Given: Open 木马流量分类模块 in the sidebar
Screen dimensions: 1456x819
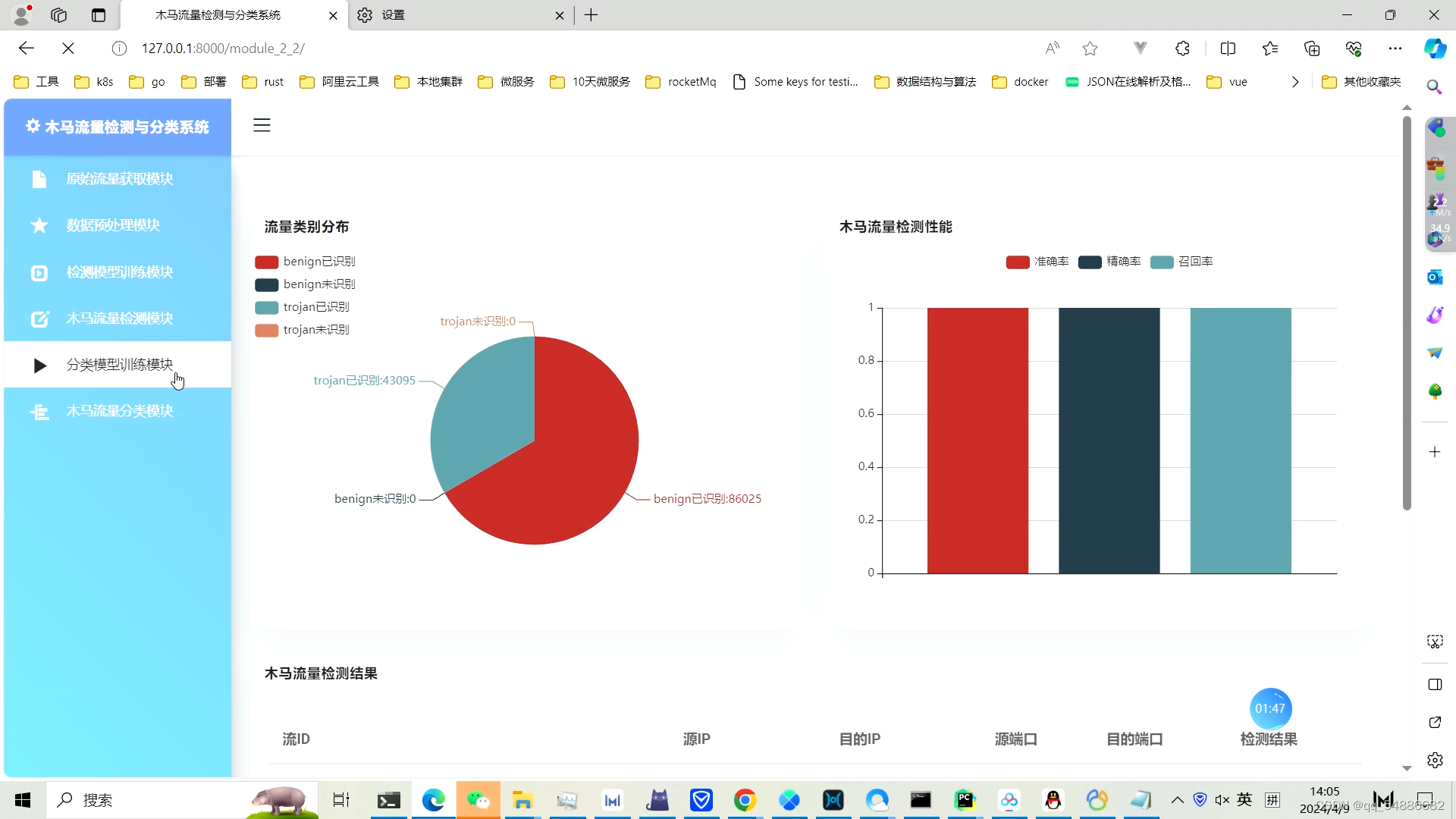Looking at the screenshot, I should pos(118,411).
